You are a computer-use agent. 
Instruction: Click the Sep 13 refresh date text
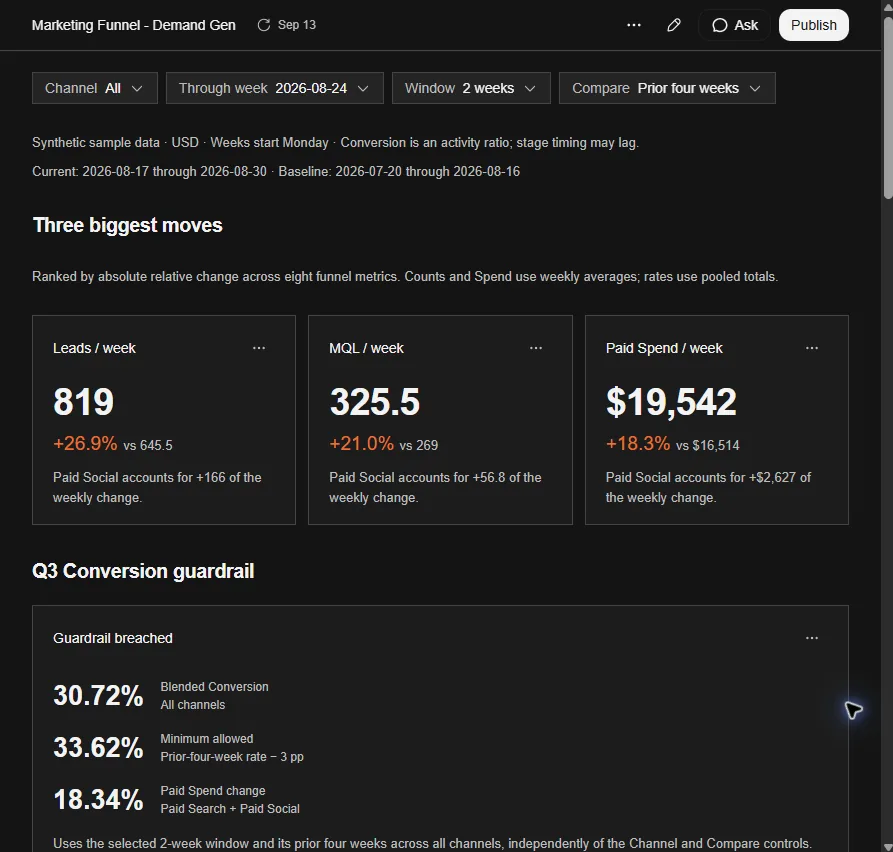click(x=297, y=25)
